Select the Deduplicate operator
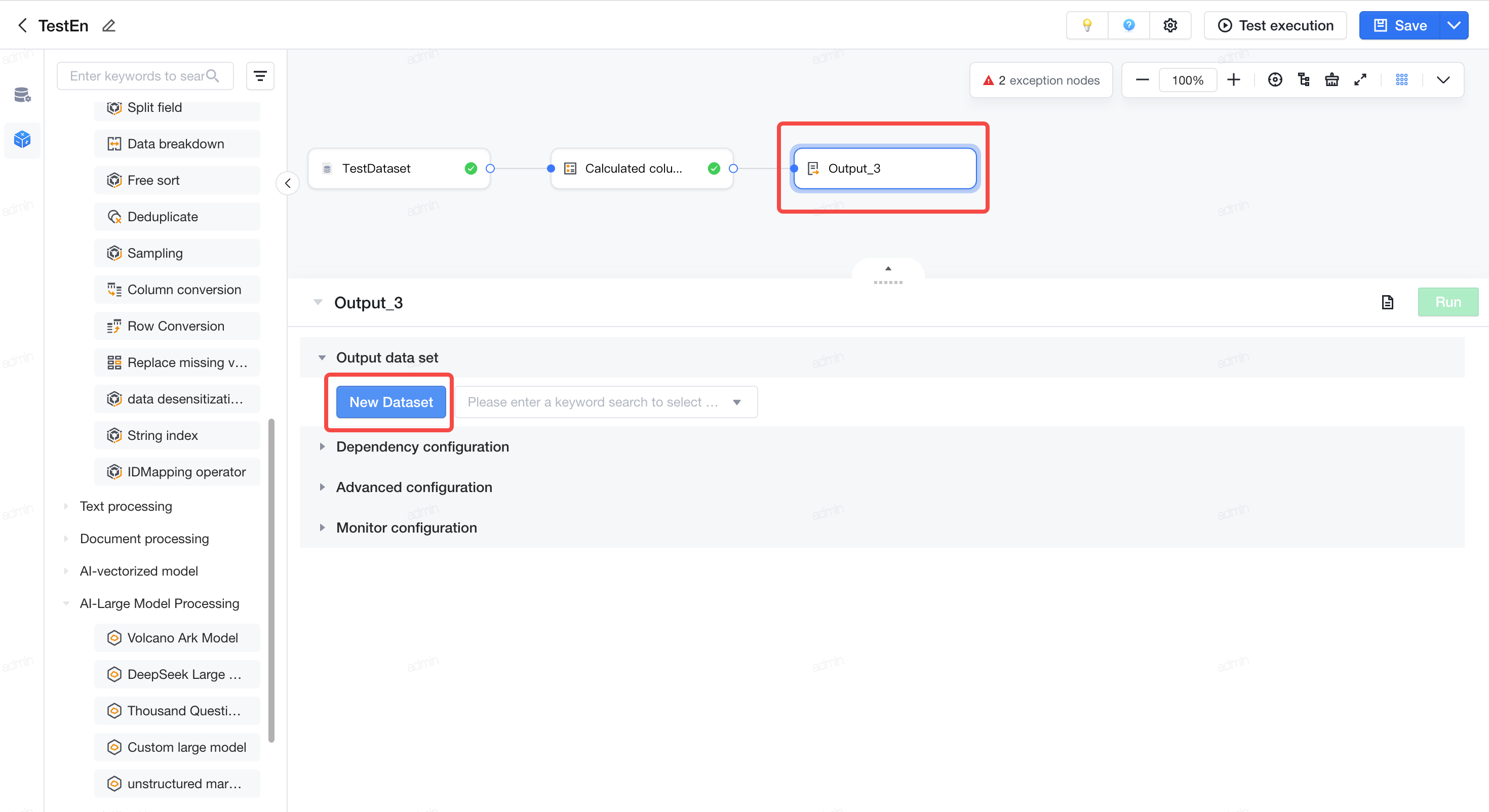Viewport: 1489px width, 812px height. 177,217
